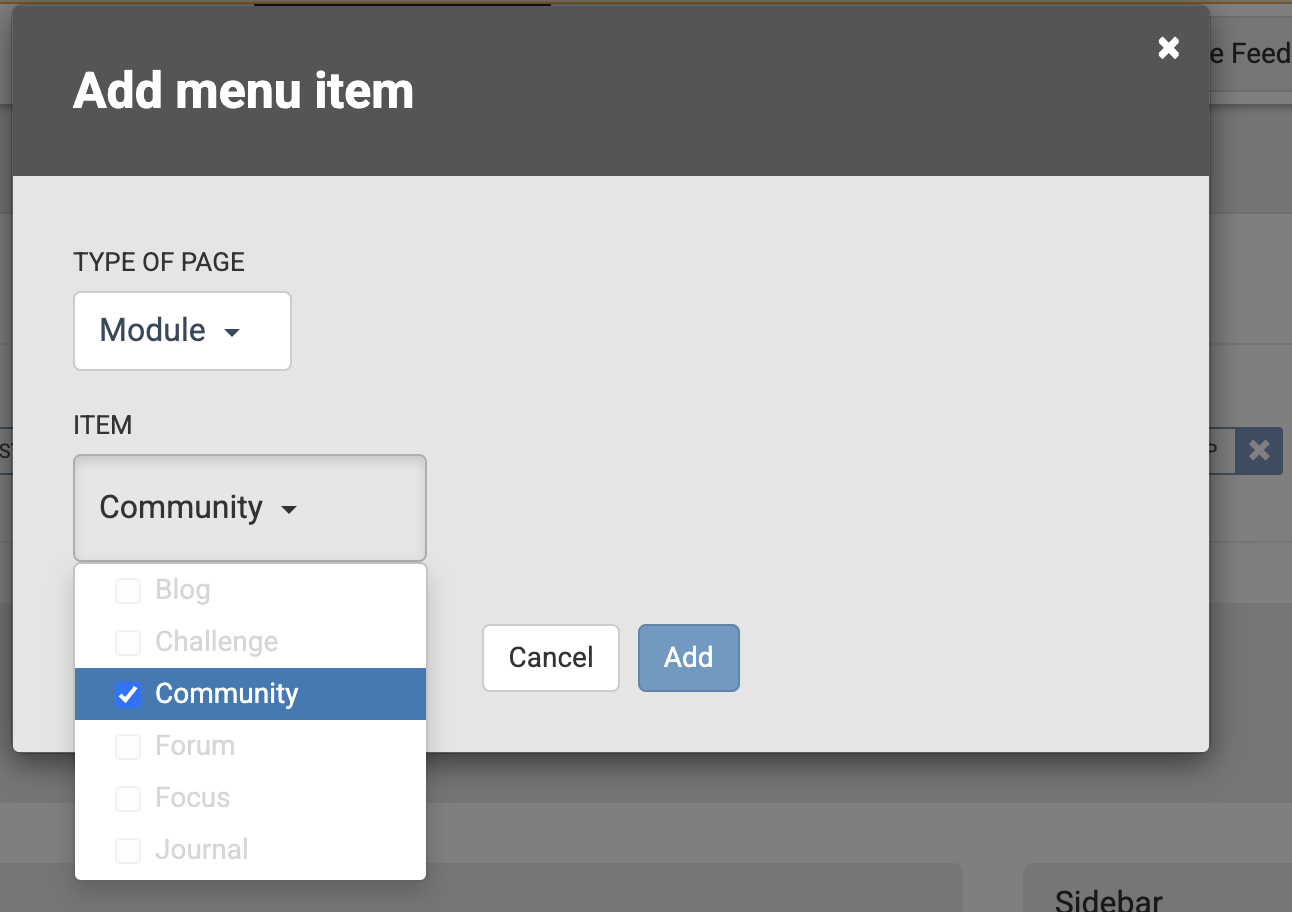Tick the Journal checkbox
Viewport: 1292px width, 912px height.
pos(128,851)
